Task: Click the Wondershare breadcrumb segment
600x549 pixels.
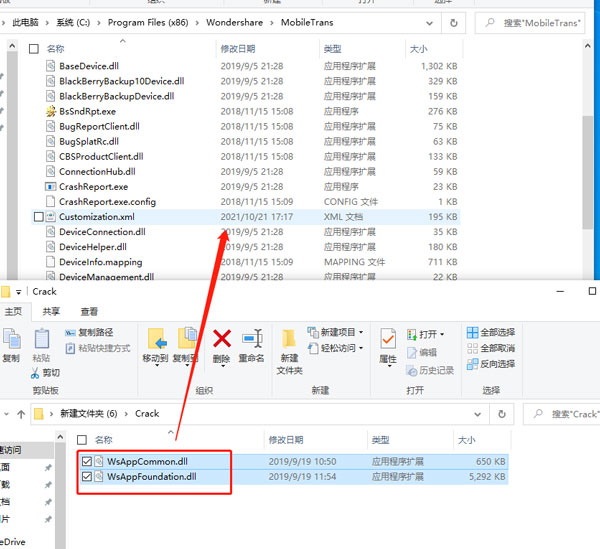Action: 234,23
